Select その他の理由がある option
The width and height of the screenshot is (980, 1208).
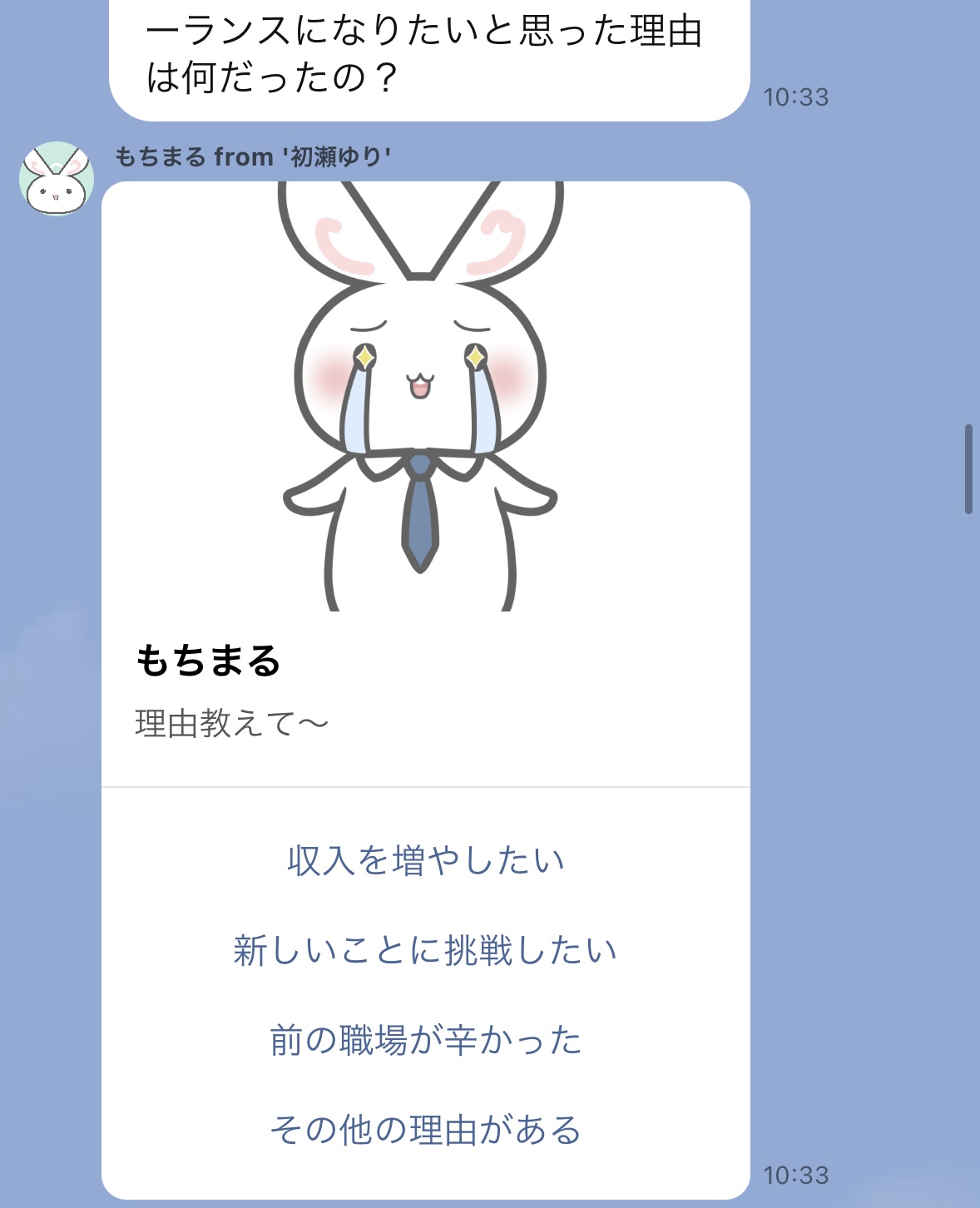pos(426,1130)
